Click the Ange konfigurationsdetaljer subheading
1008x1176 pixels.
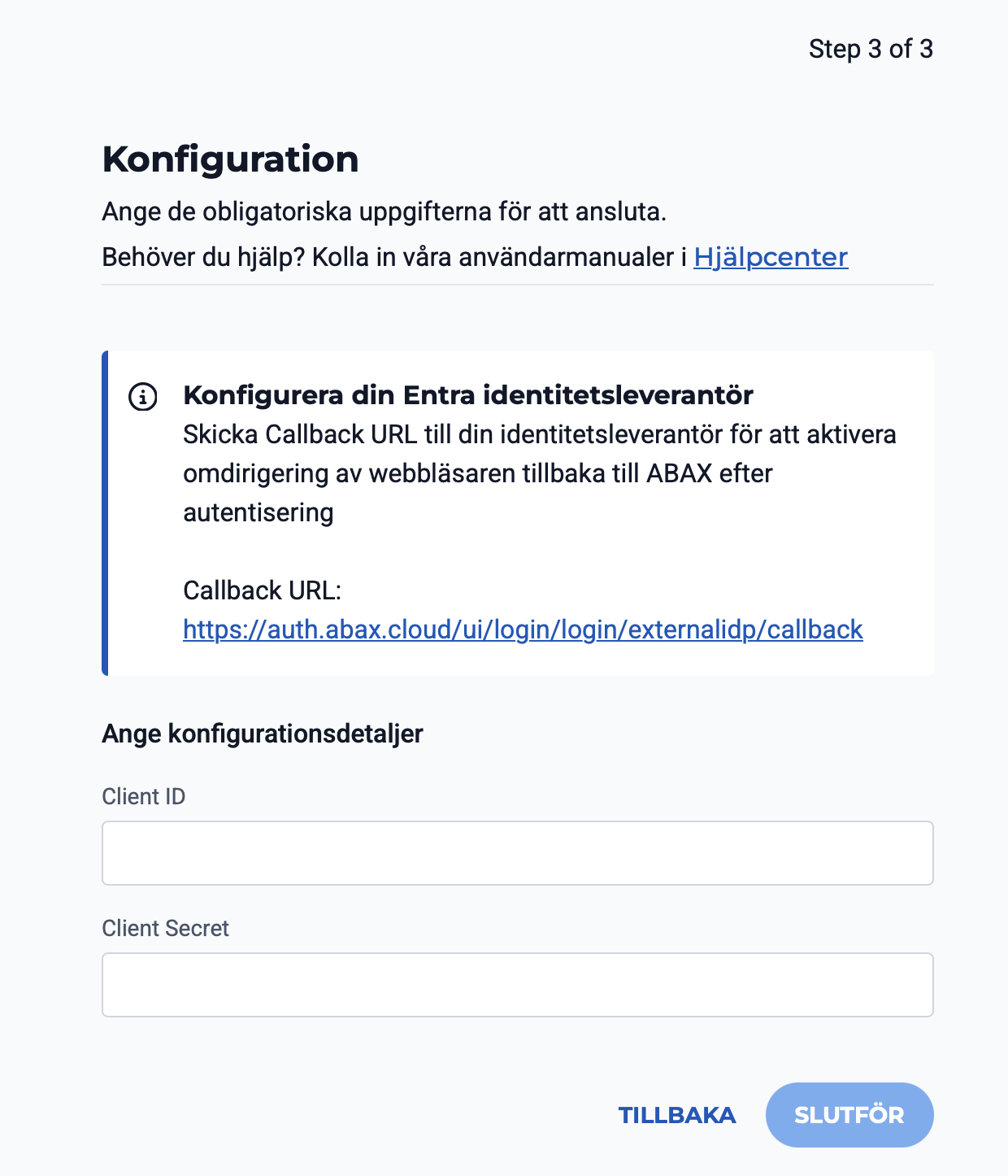(x=262, y=734)
